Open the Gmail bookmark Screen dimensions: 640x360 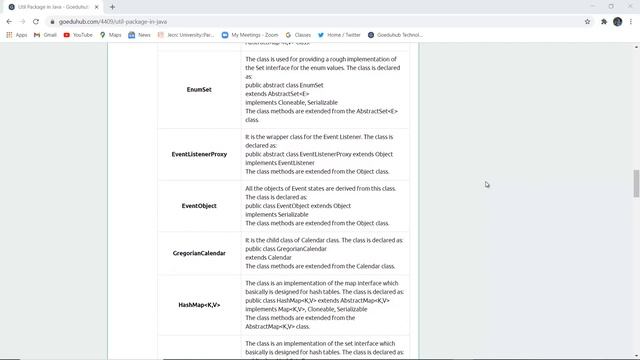point(45,35)
